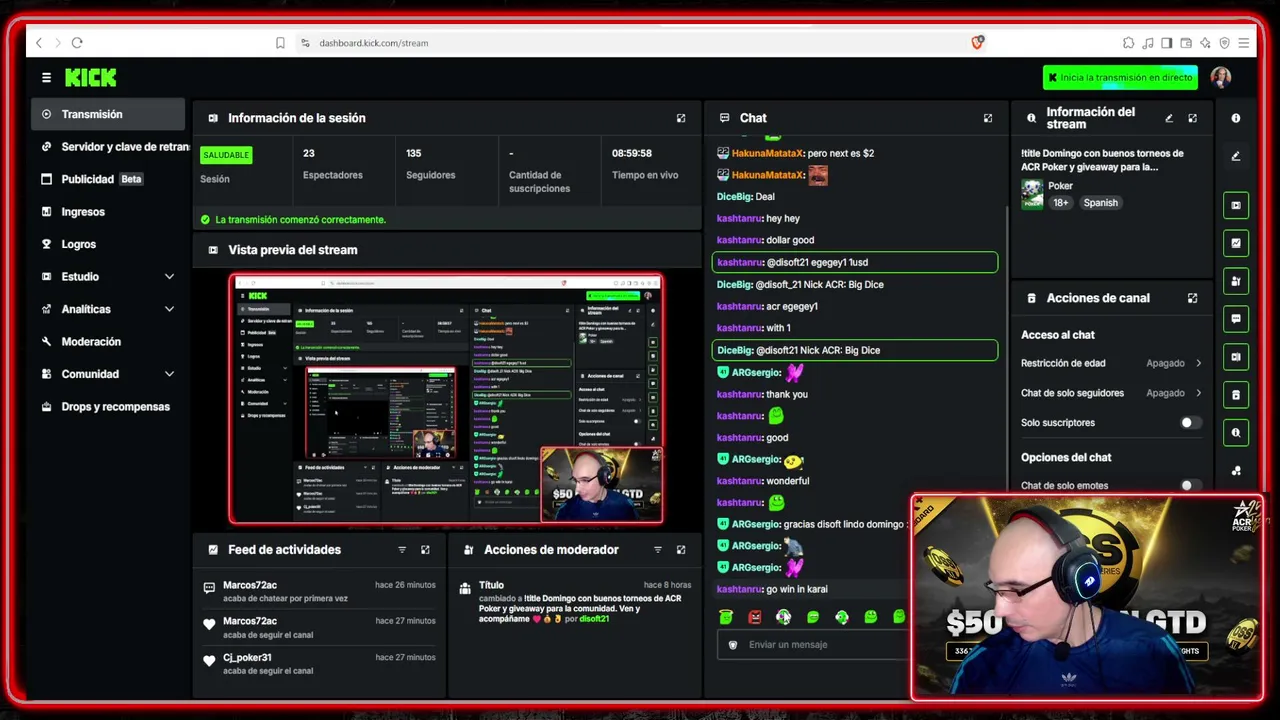
Task: Toggle moderator actions widget in right rail
Action: pyautogui.click(x=1236, y=281)
